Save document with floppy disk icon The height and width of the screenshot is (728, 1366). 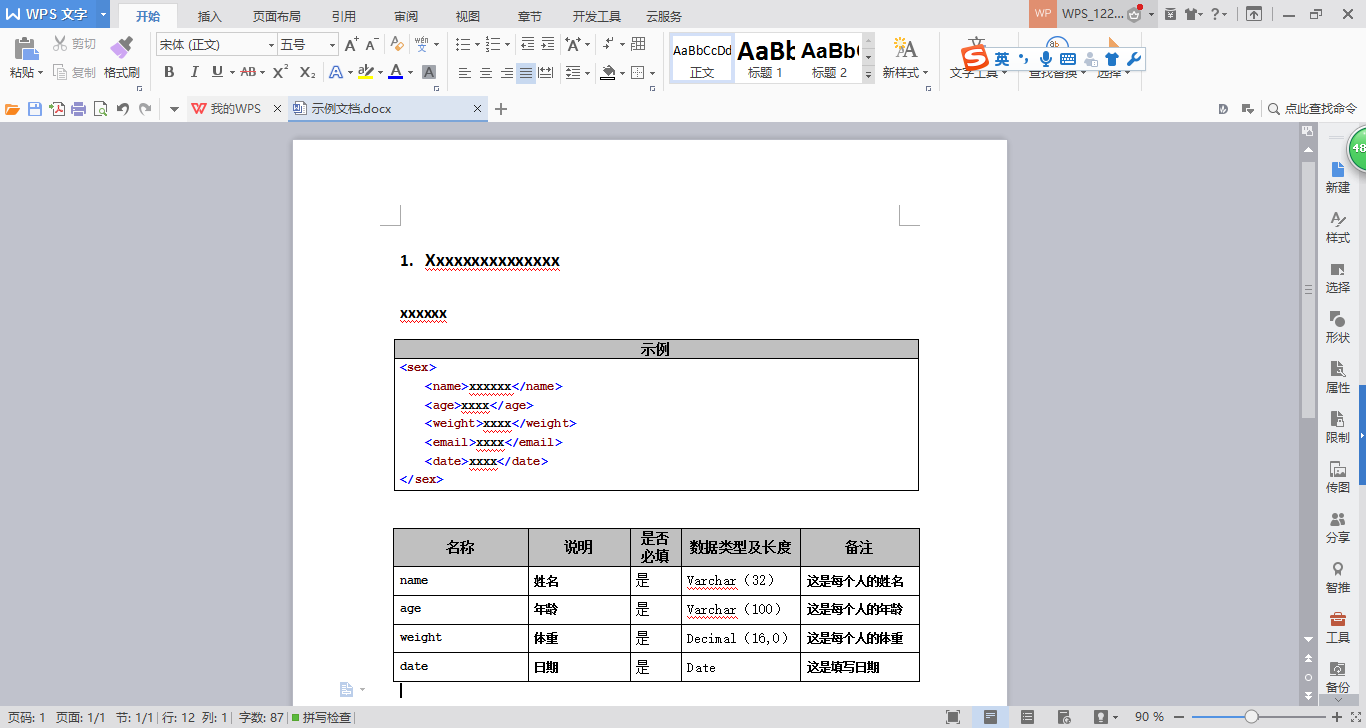tap(35, 109)
